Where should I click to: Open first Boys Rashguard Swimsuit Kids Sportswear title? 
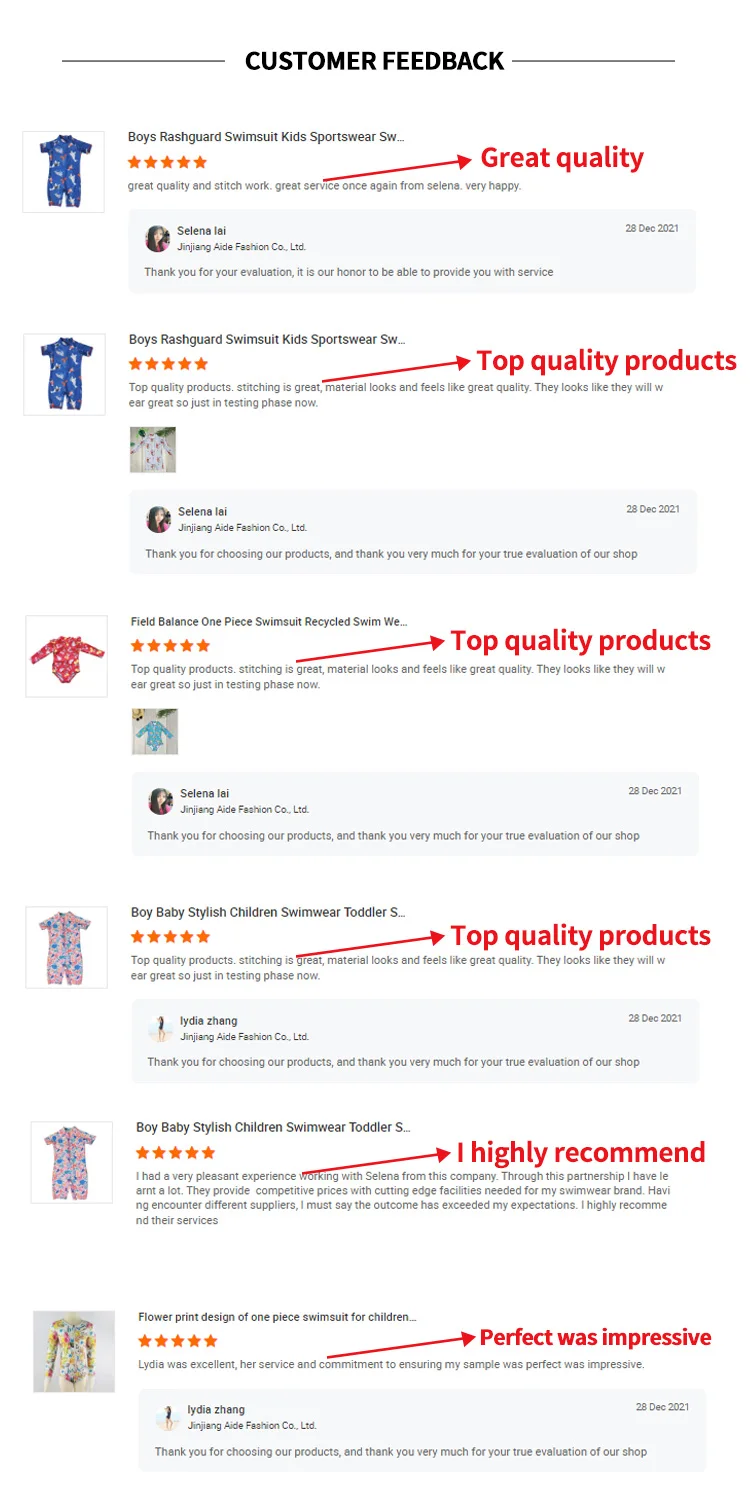(x=266, y=137)
